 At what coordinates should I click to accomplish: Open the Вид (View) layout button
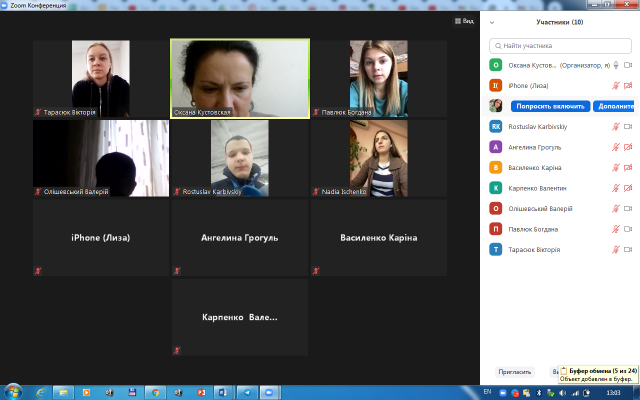[x=464, y=21]
